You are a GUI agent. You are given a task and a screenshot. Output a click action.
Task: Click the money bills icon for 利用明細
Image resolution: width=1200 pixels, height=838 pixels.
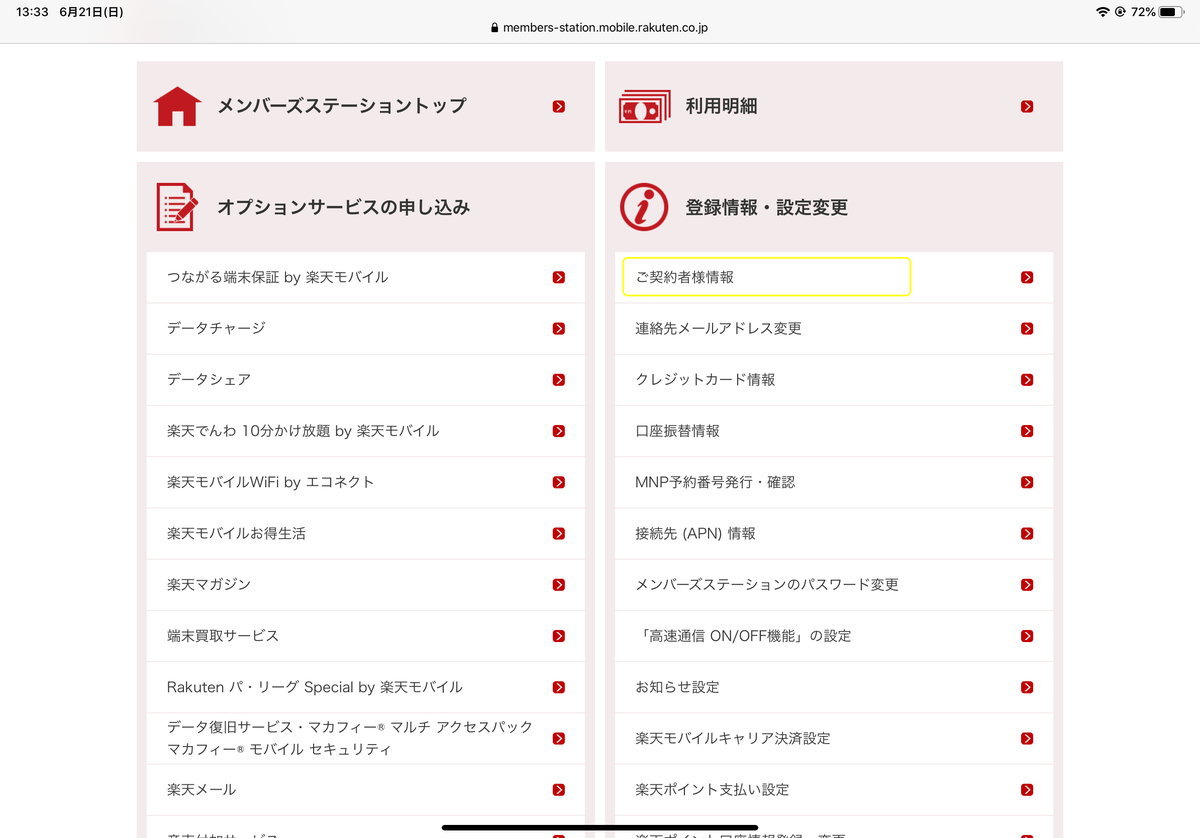pyautogui.click(x=645, y=106)
